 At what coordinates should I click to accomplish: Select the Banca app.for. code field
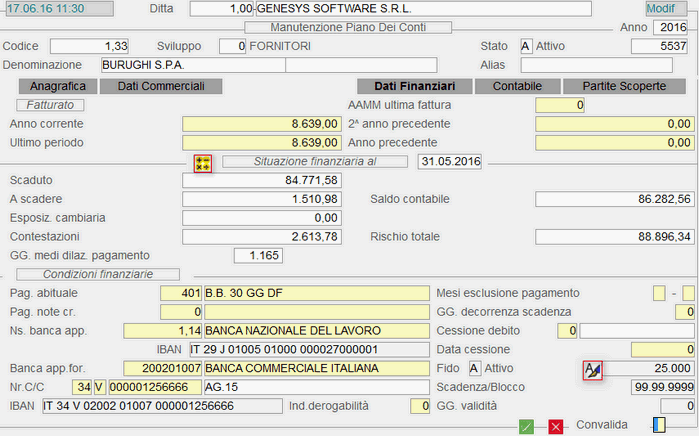click(162, 368)
